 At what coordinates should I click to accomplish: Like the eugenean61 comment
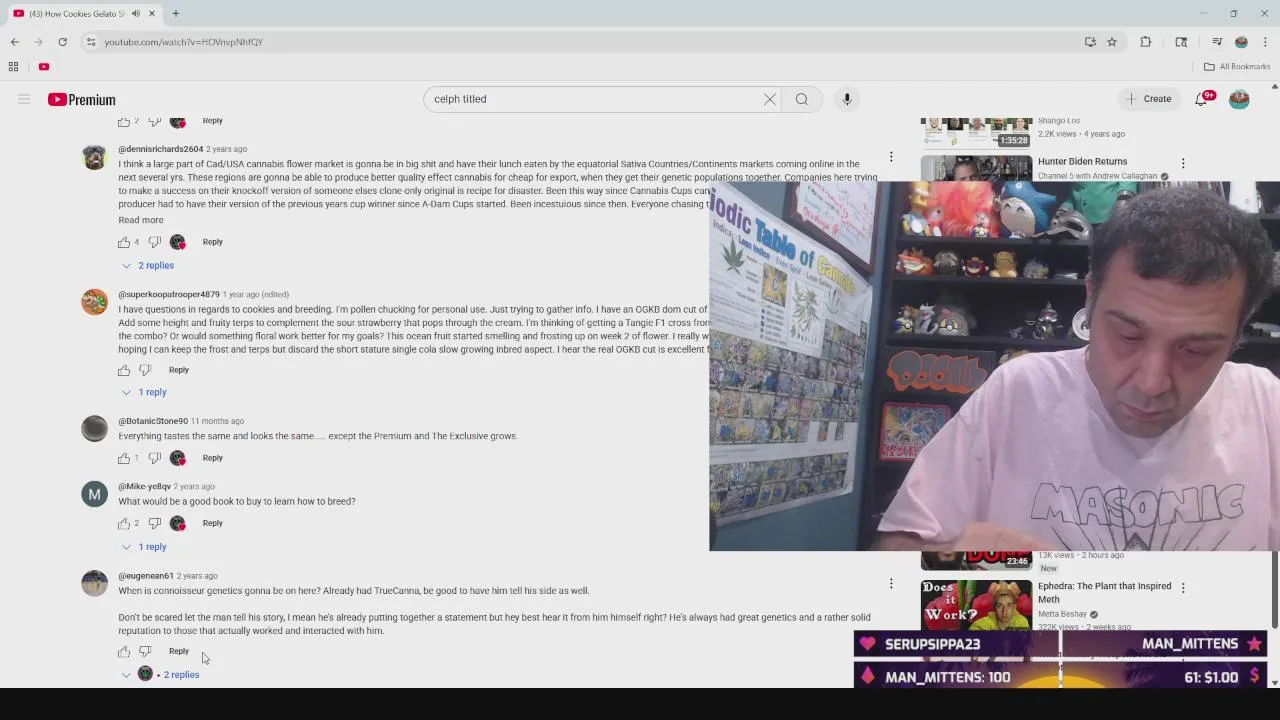click(124, 652)
